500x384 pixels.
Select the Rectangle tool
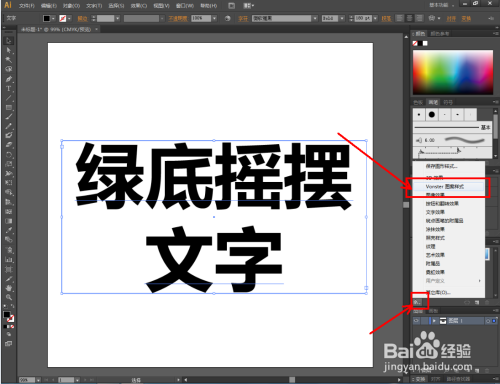pyautogui.click(x=9, y=108)
